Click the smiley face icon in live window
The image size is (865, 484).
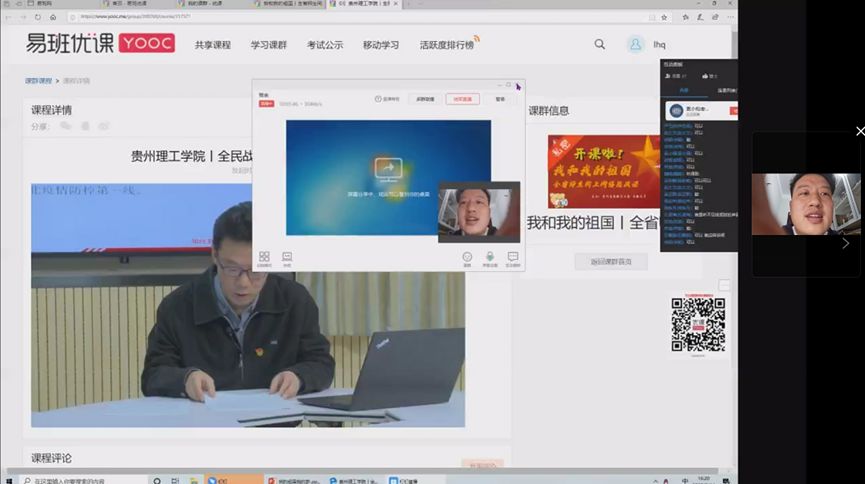[x=467, y=258]
